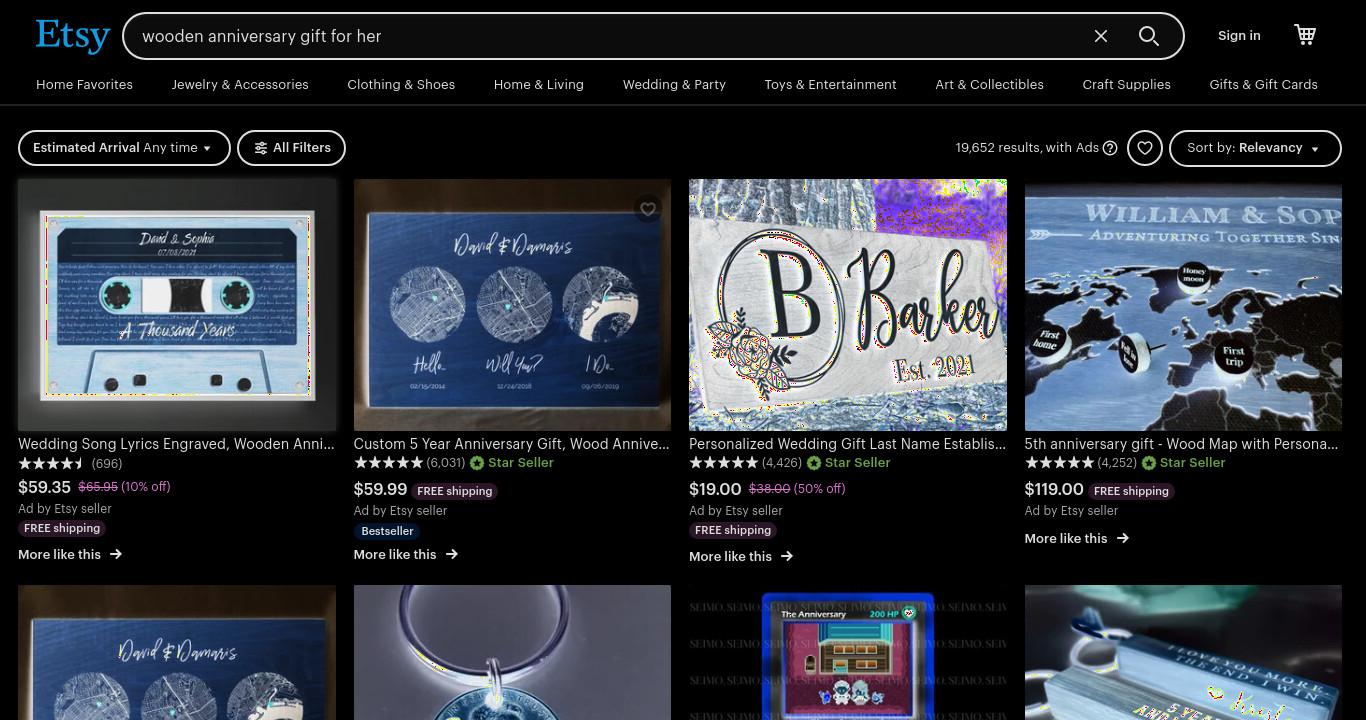Submit search with the magnifying glass icon
The height and width of the screenshot is (720, 1366).
point(1149,36)
